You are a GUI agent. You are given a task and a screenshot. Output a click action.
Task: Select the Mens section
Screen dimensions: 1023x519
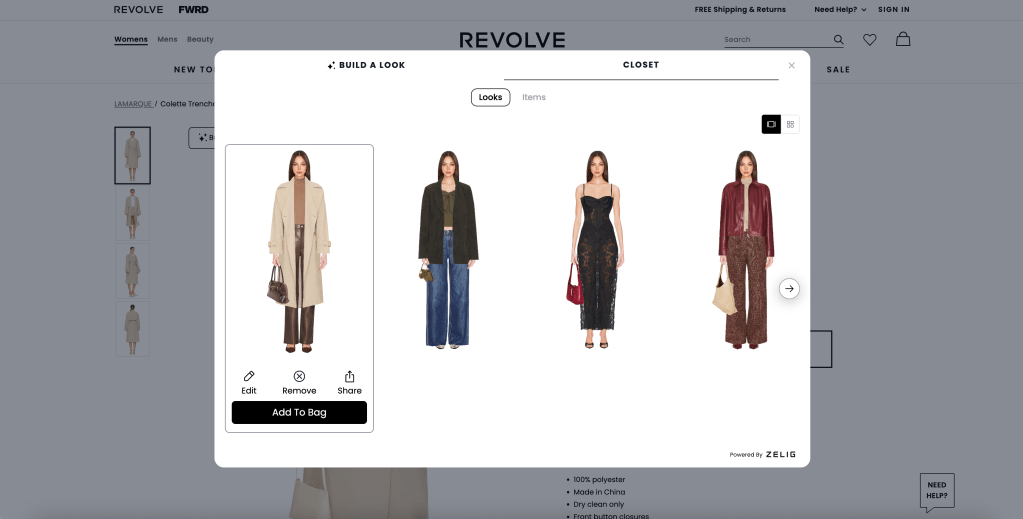[x=167, y=39]
